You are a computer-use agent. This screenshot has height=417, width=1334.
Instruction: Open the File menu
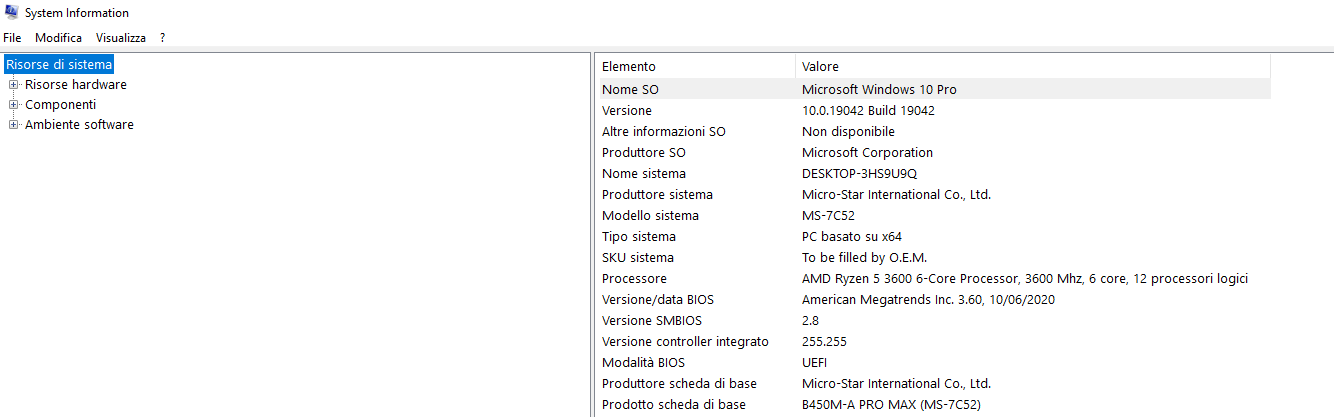point(12,37)
